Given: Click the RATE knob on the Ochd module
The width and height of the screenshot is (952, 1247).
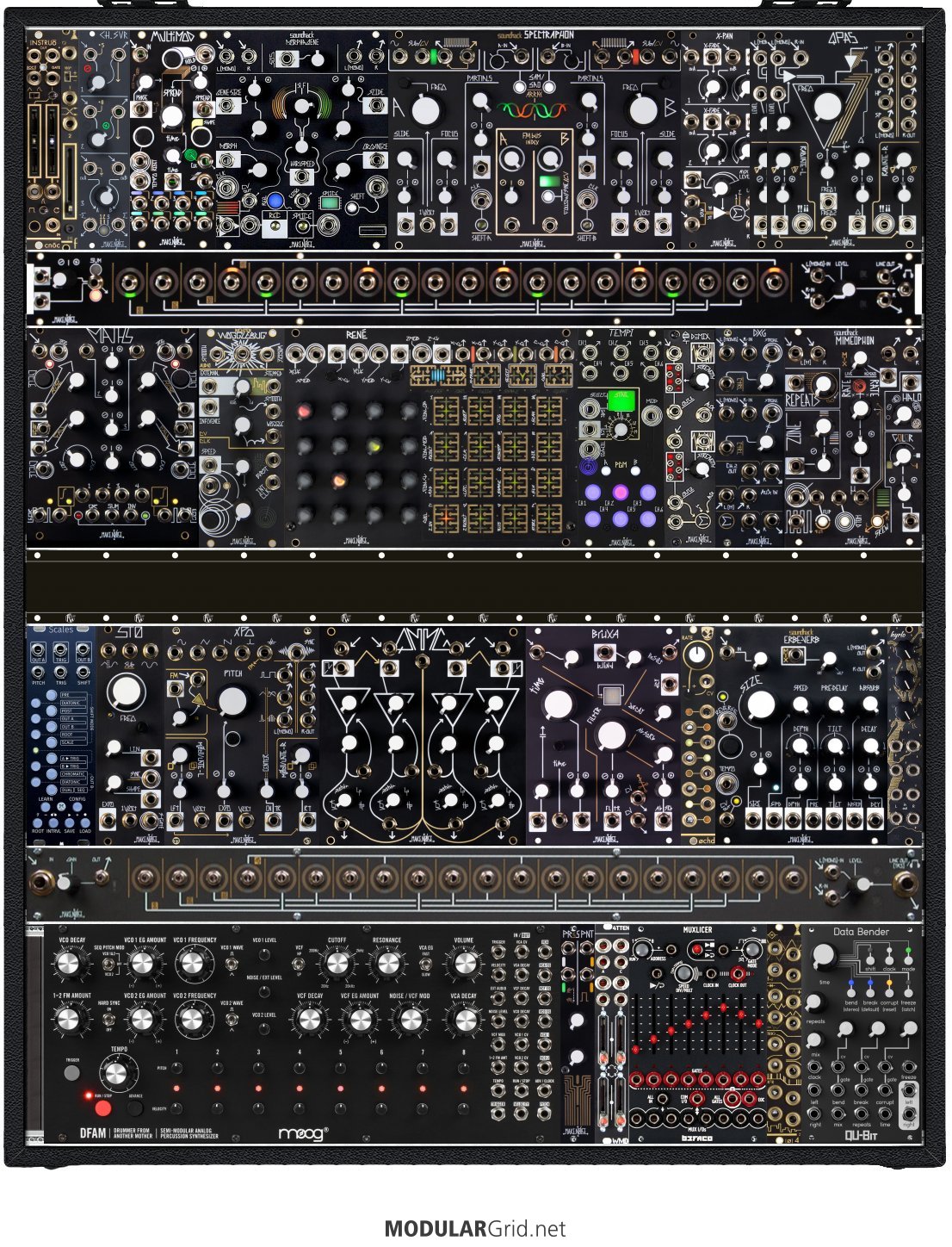Looking at the screenshot, I should (x=698, y=656).
